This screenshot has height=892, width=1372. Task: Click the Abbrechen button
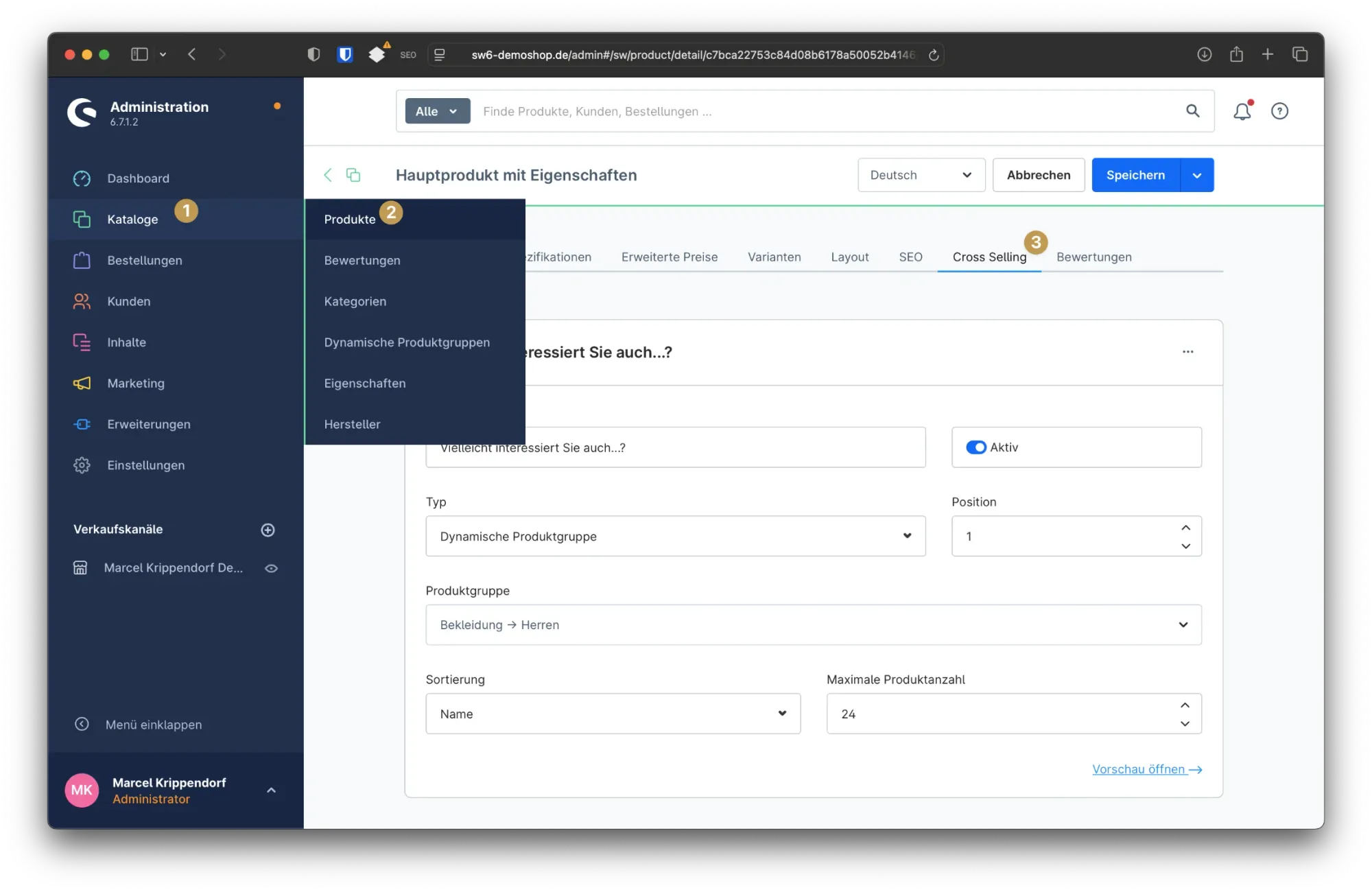point(1038,175)
